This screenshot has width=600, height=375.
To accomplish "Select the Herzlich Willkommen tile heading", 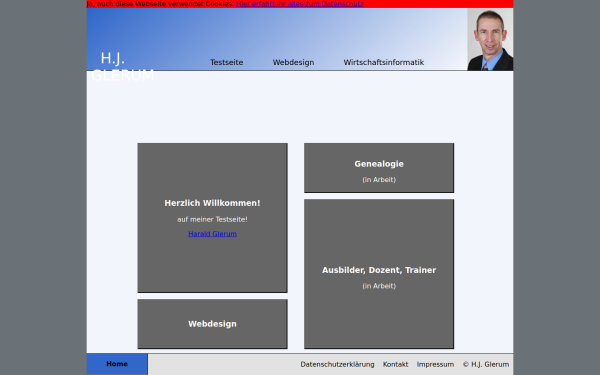I will tap(212, 203).
